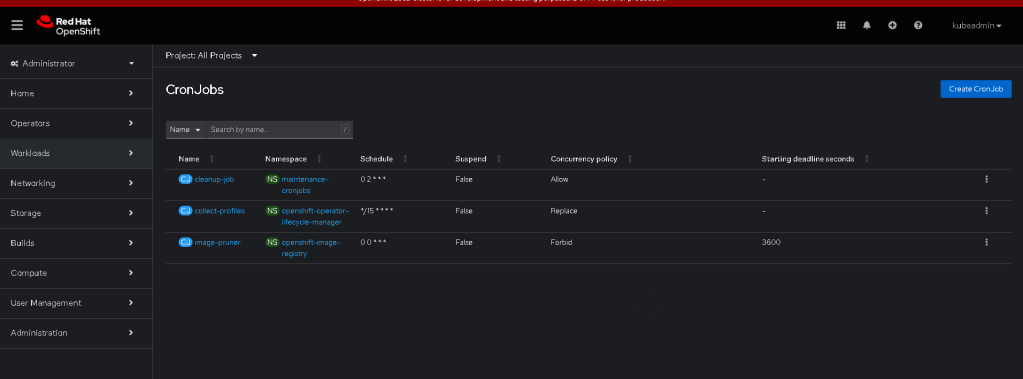
Task: Open the collect-profiles cronjob link
Action: (220, 211)
